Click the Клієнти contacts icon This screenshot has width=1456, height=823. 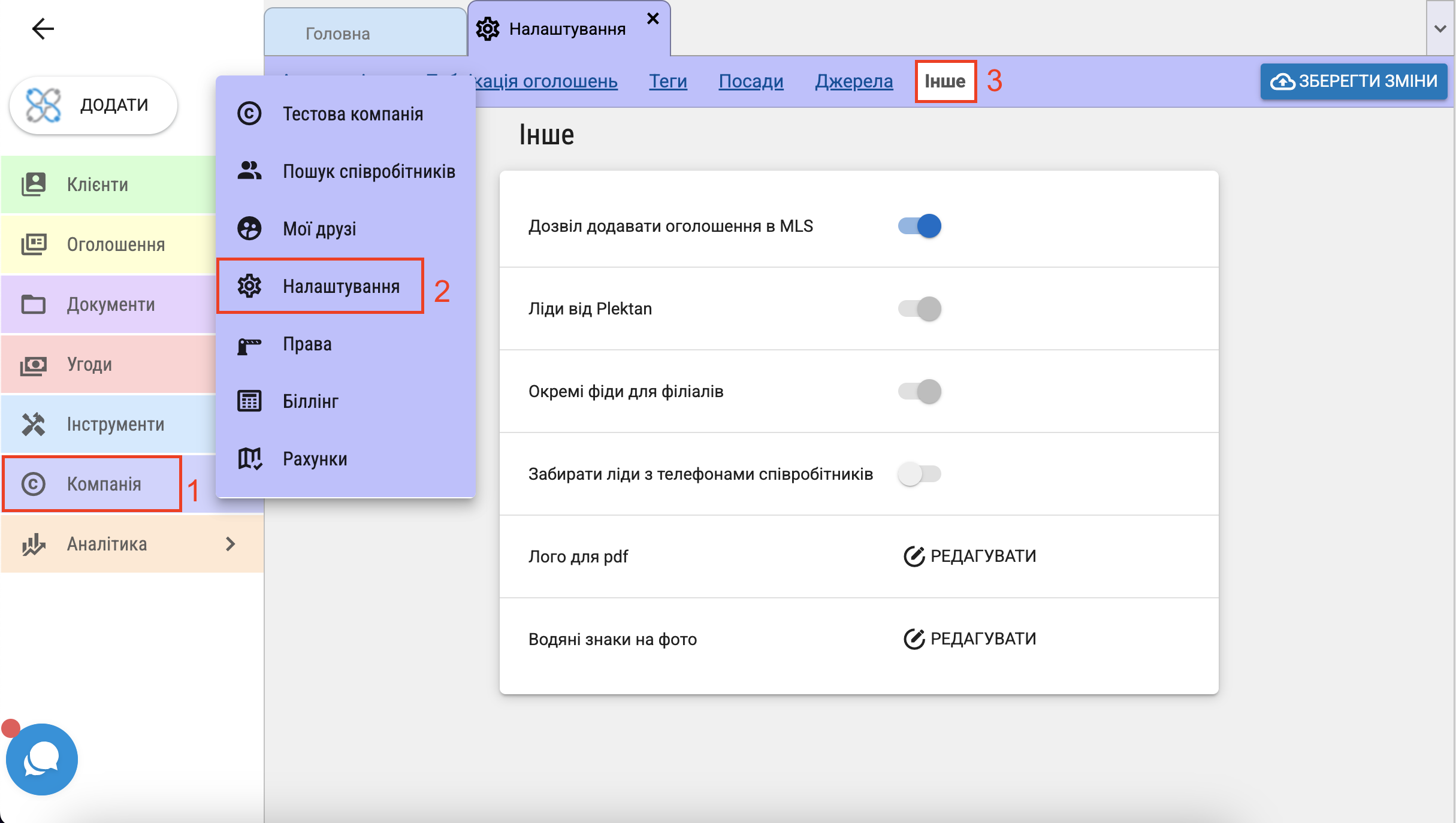click(x=34, y=184)
